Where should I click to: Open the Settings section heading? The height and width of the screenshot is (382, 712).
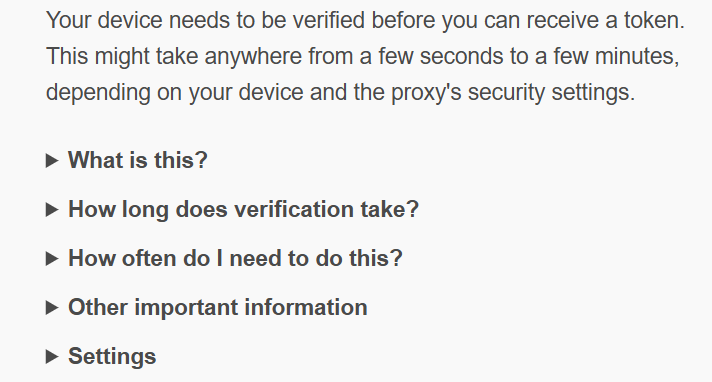click(112, 357)
